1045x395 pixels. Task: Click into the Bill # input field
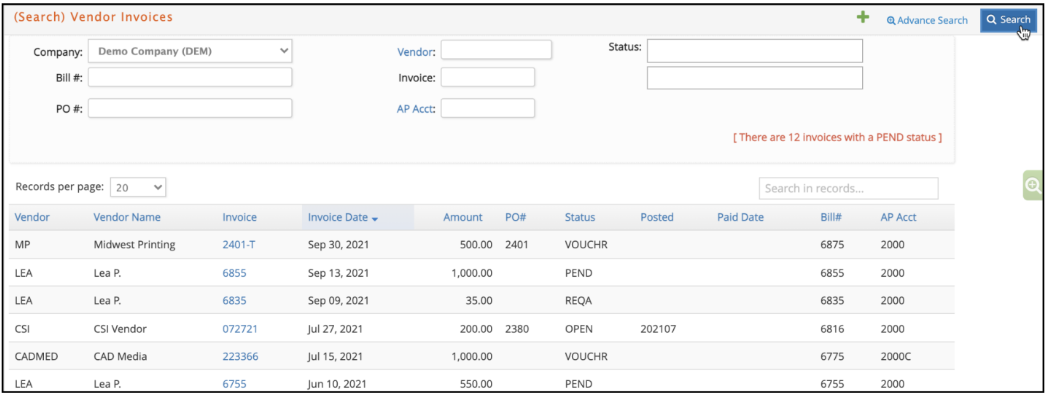(x=190, y=77)
